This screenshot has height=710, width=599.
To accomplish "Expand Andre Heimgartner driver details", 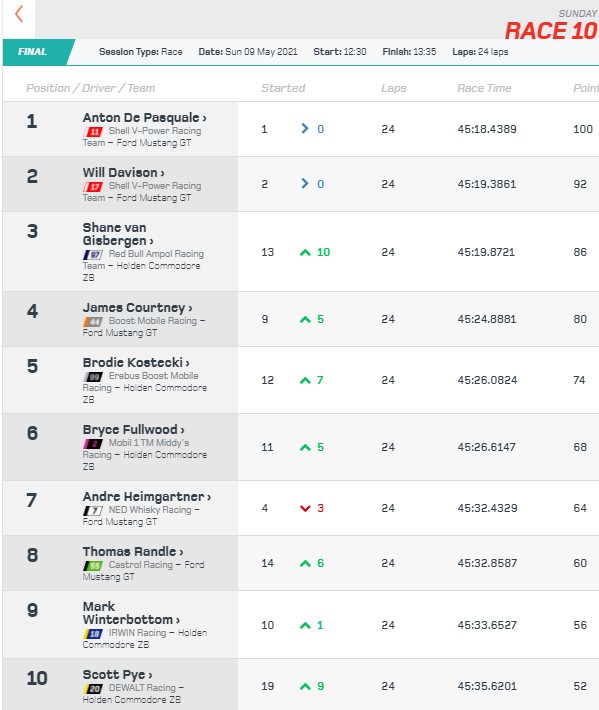I will tap(147, 497).
